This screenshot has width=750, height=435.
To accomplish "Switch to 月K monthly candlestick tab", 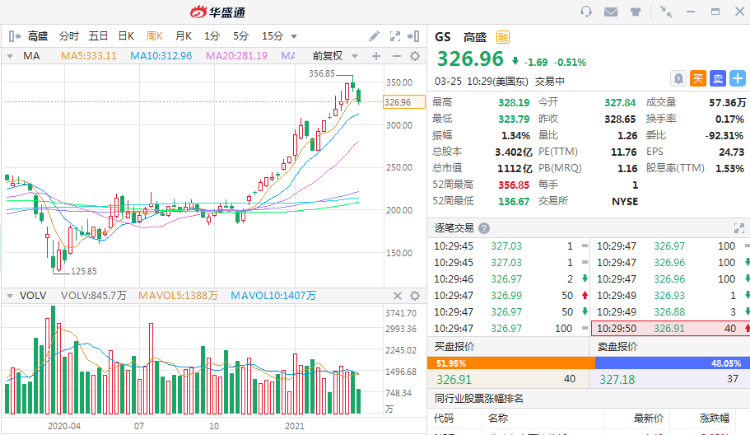I will tap(183, 36).
